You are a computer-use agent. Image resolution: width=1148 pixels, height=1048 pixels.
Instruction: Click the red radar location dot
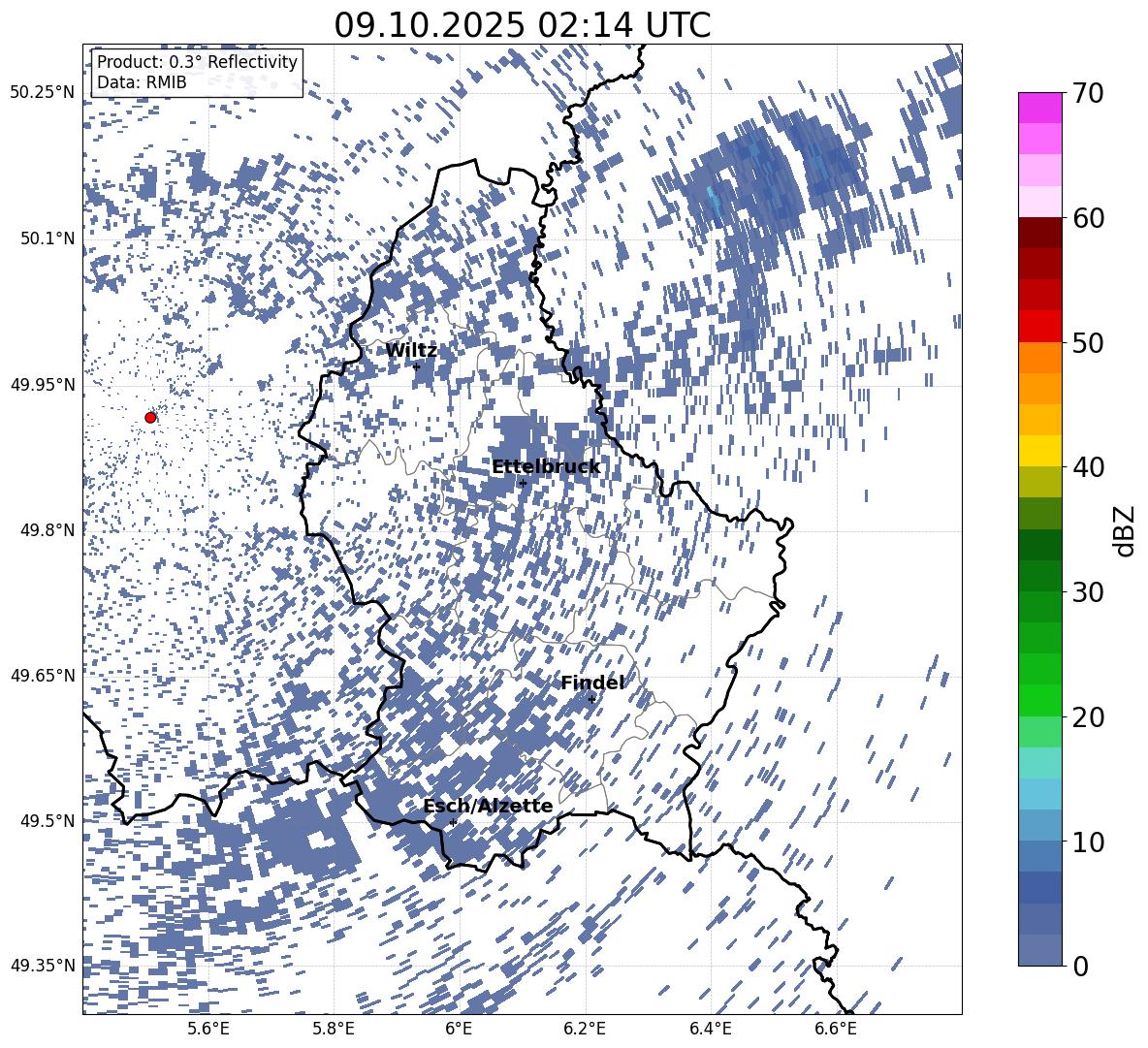[150, 417]
